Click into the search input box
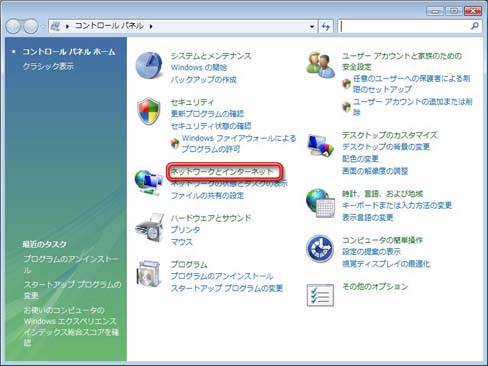This screenshot has height=366, width=488. [405, 26]
